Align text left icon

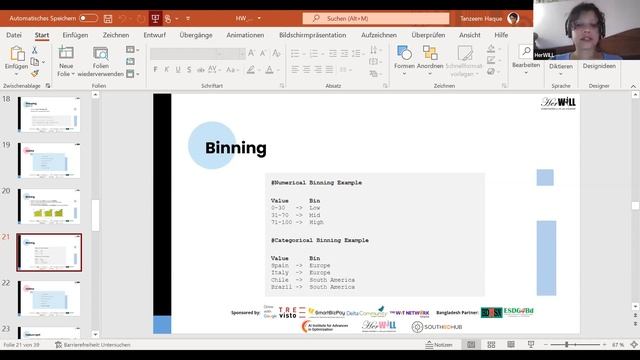coord(295,70)
